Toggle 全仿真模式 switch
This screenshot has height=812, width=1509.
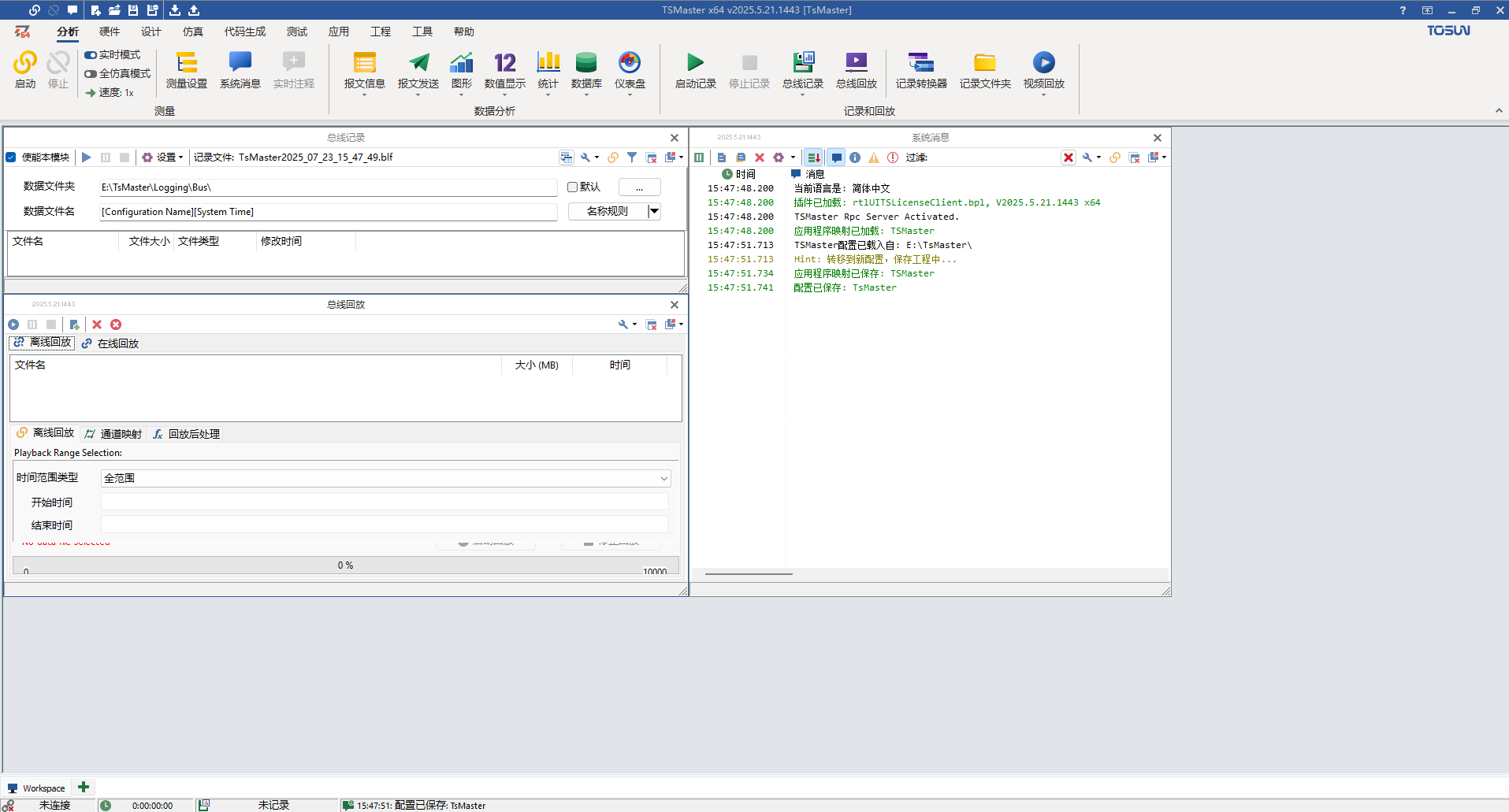91,74
